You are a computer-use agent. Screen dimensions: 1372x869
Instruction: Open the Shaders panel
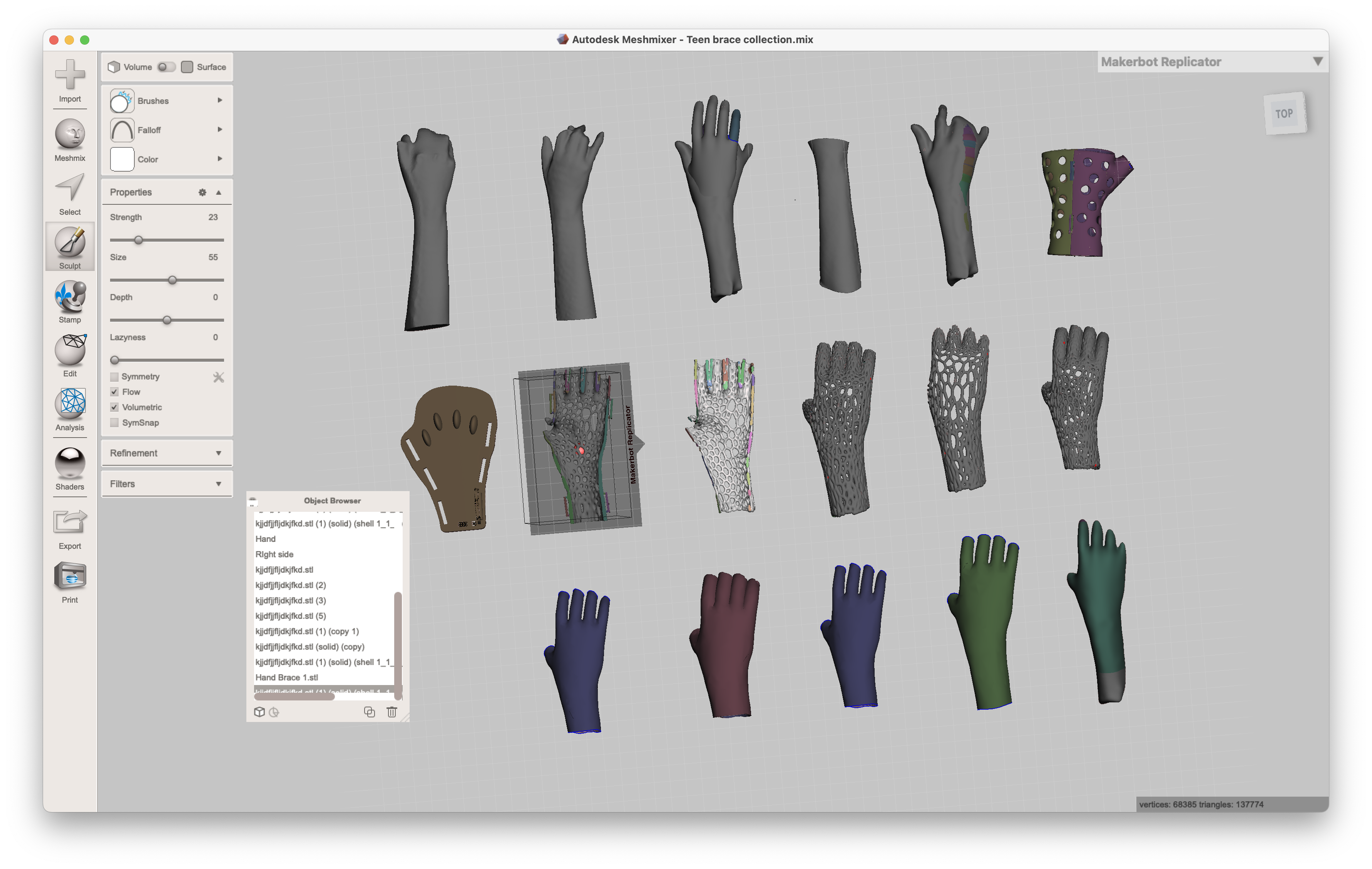point(70,467)
